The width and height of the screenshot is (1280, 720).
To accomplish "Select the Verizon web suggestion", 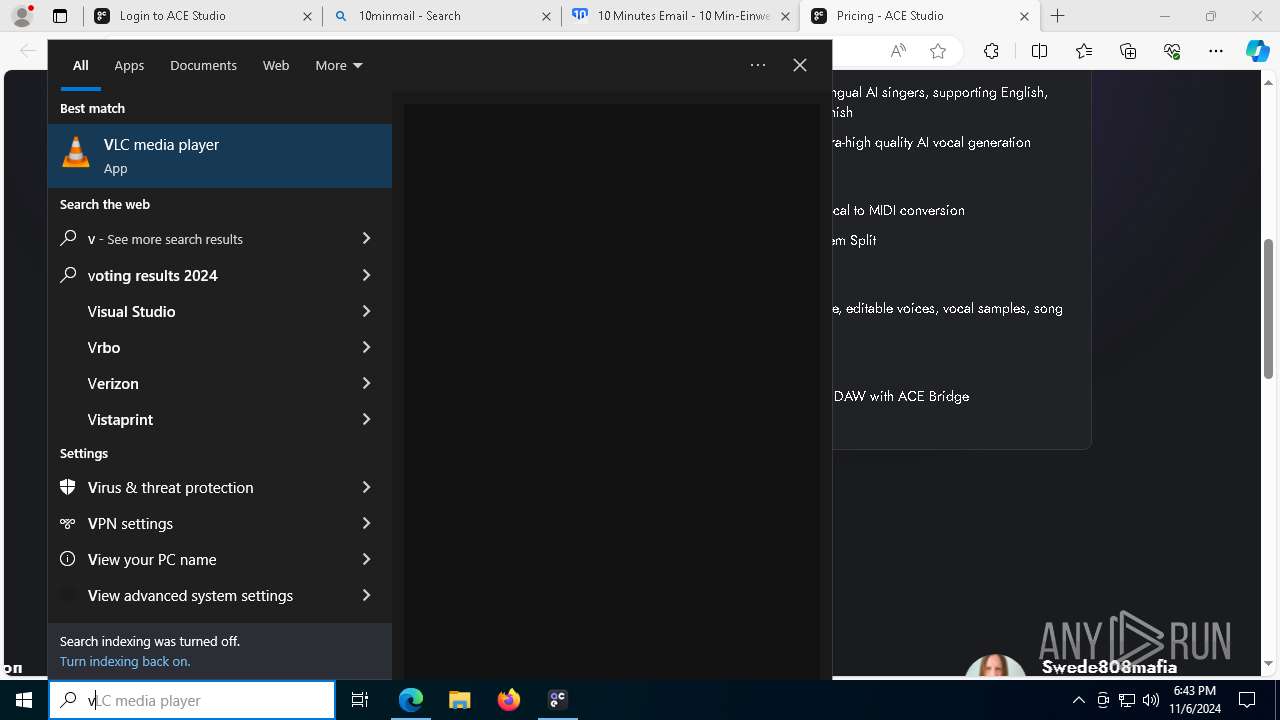I will (195, 383).
